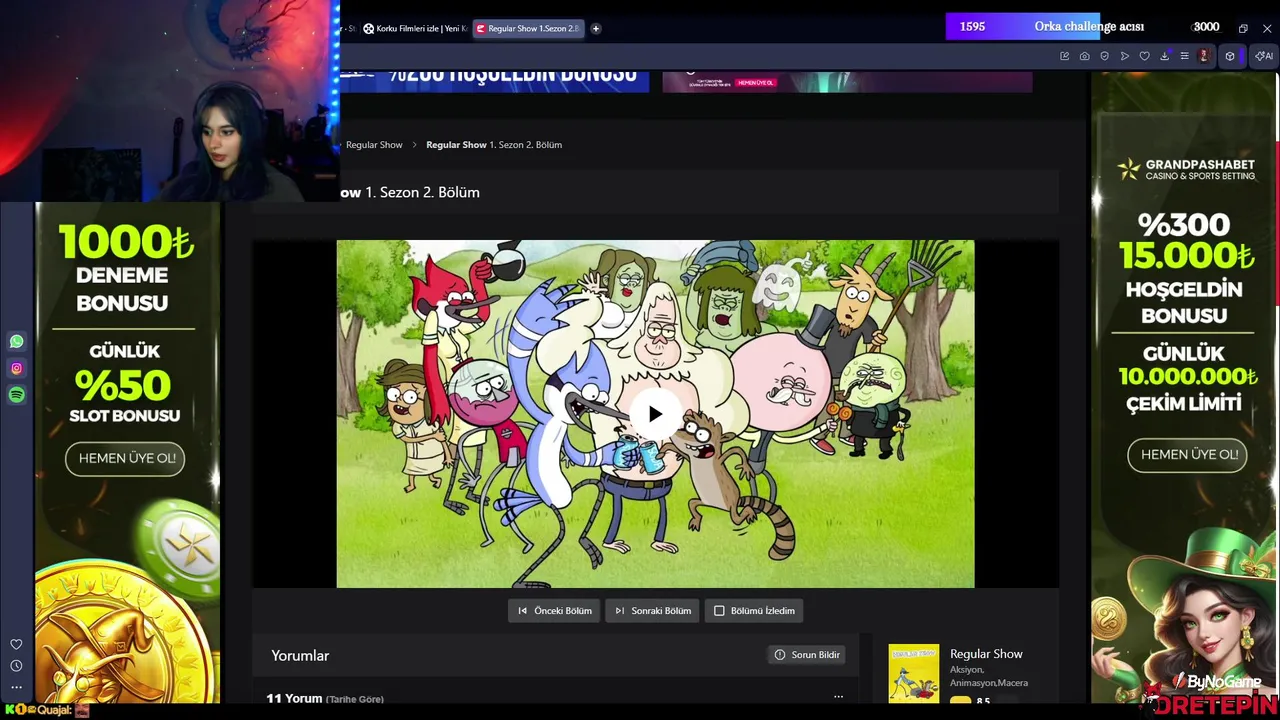Viewport: 1280px width, 720px height.
Task: Click the edit page icon in the toolbar
Action: coord(1064,56)
